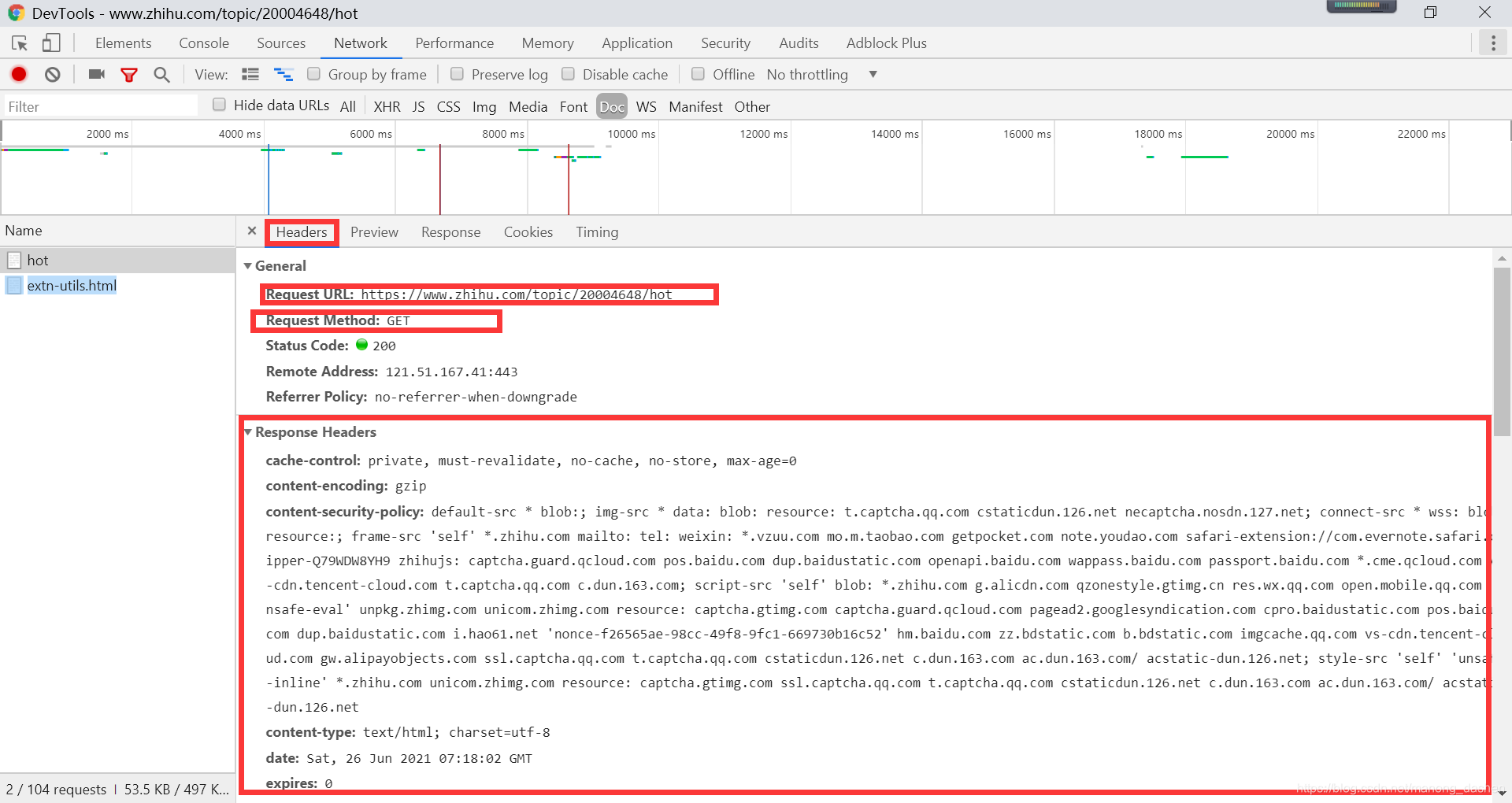View the Cookies tab

tap(528, 232)
